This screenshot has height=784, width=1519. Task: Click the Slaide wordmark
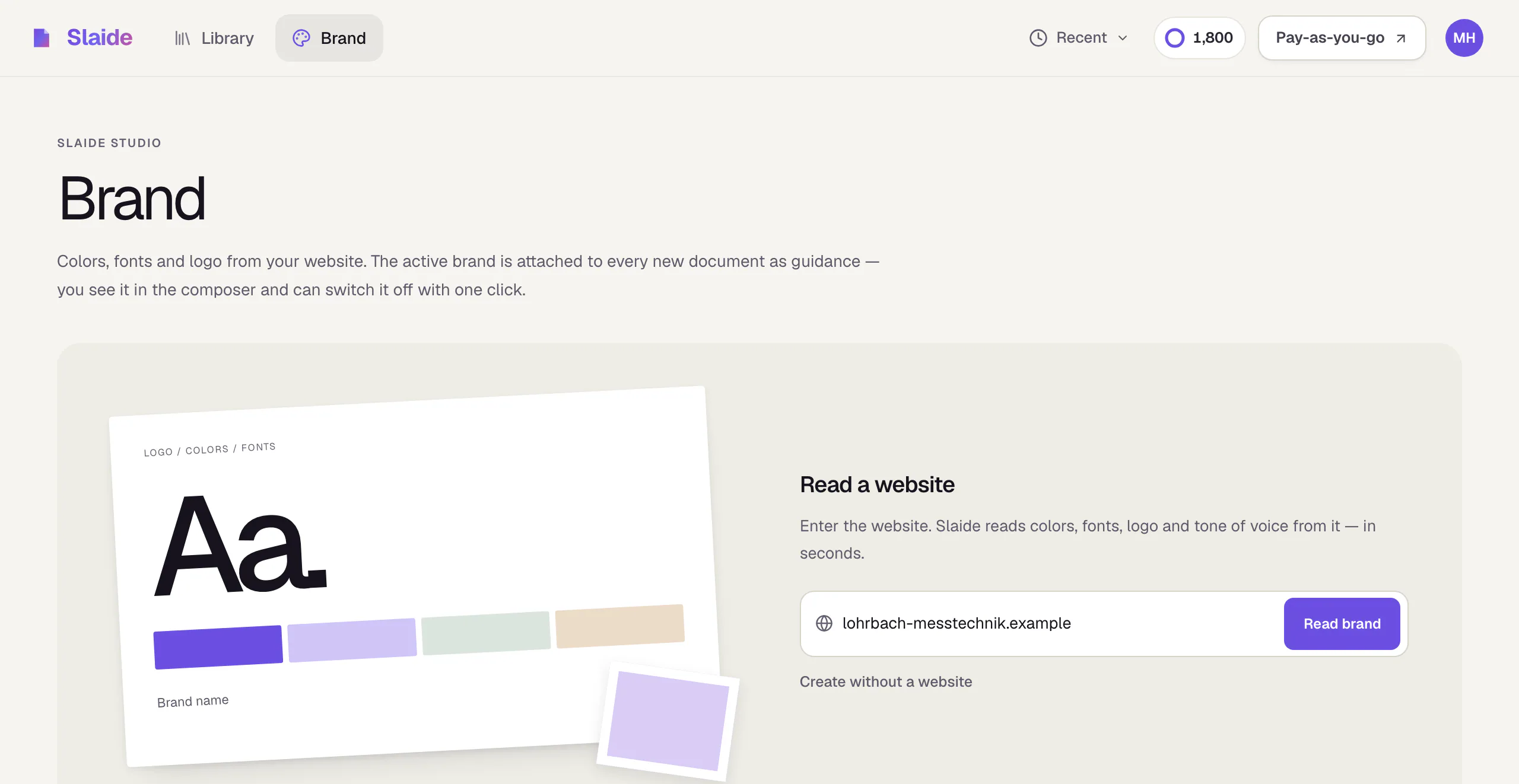click(100, 37)
